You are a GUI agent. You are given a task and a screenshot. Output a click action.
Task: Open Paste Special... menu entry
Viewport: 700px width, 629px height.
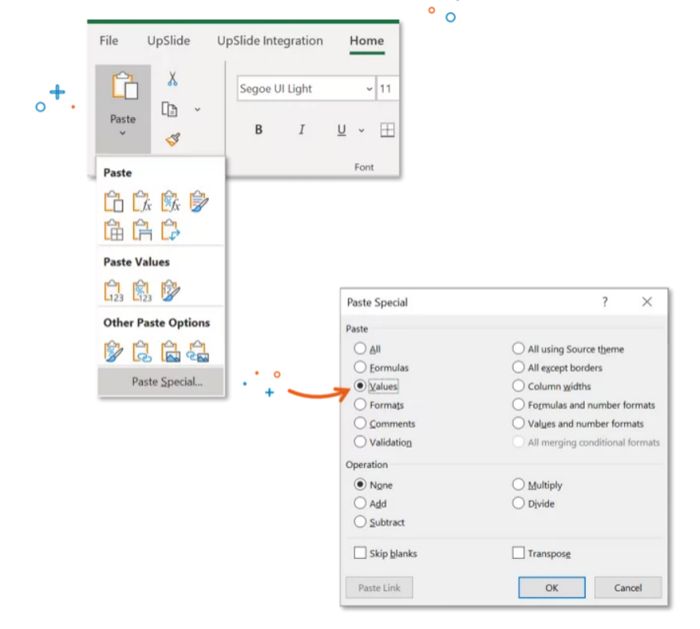(161, 382)
